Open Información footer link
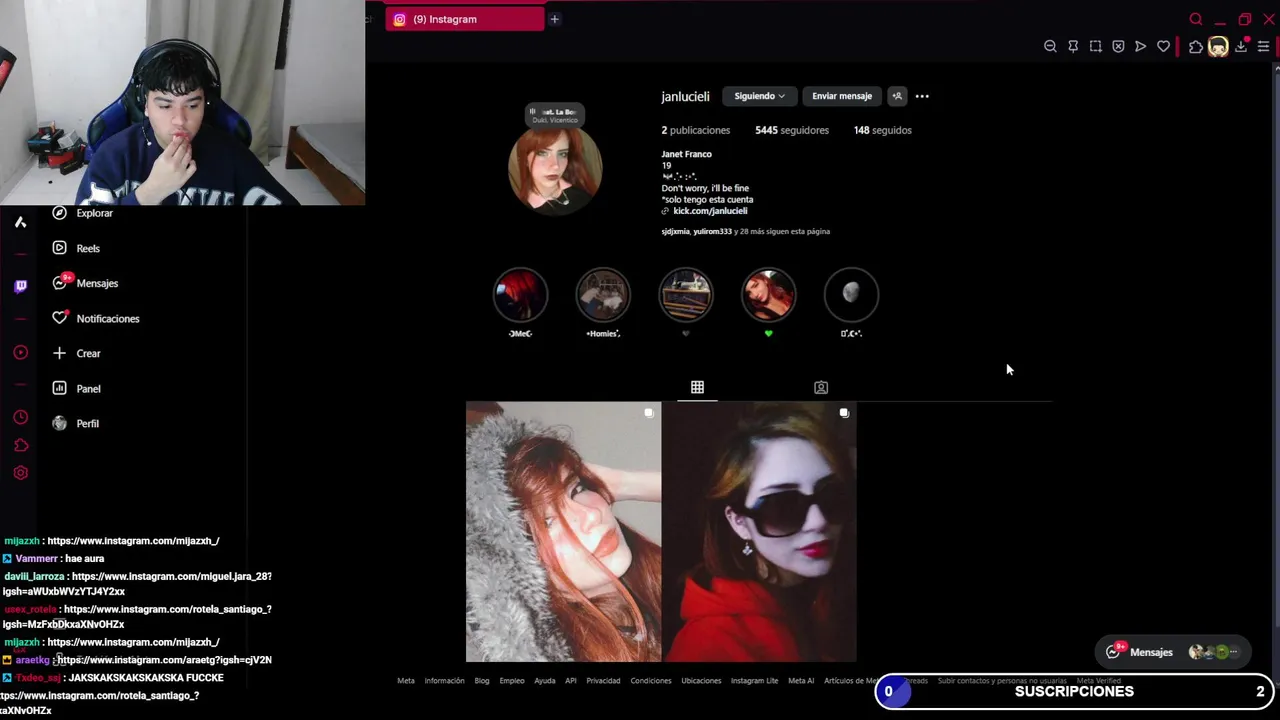Viewport: 1280px width, 720px height. click(x=444, y=681)
